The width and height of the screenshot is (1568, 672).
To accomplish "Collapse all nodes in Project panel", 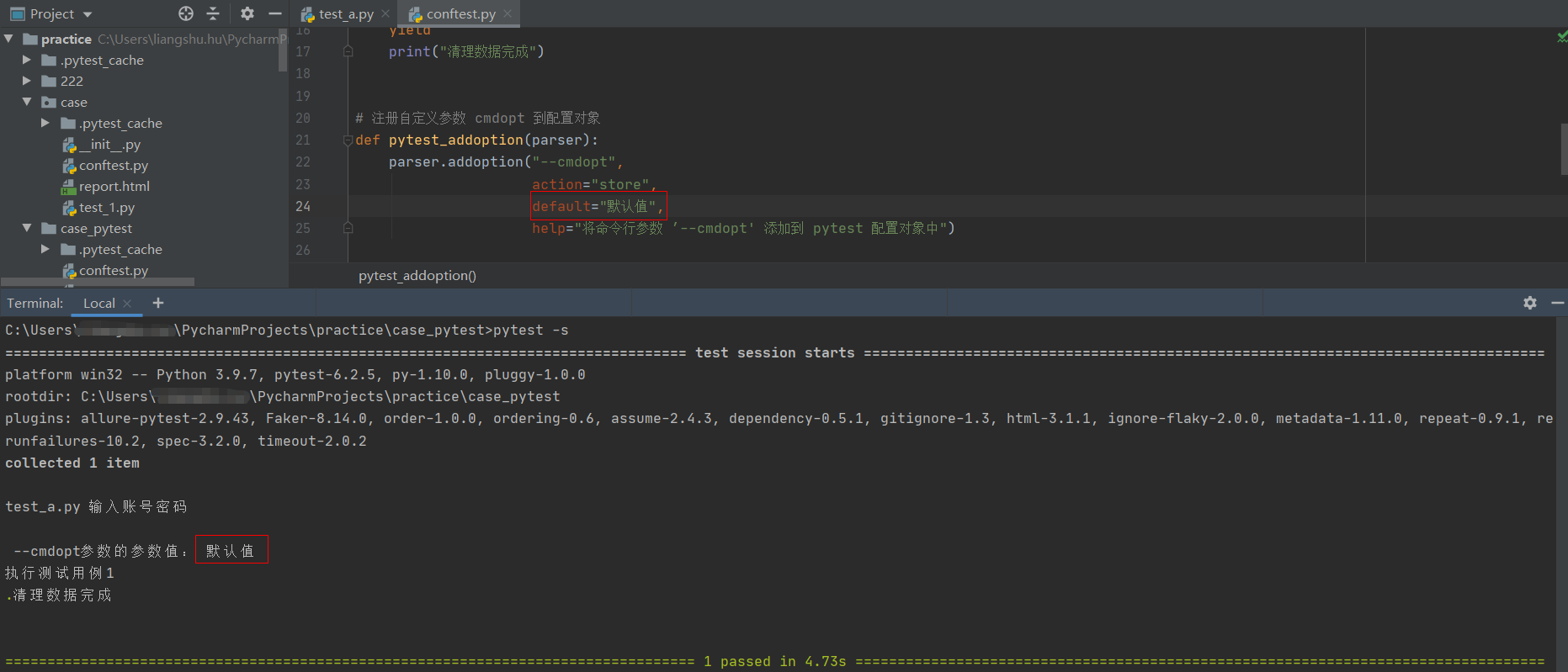I will tap(213, 13).
